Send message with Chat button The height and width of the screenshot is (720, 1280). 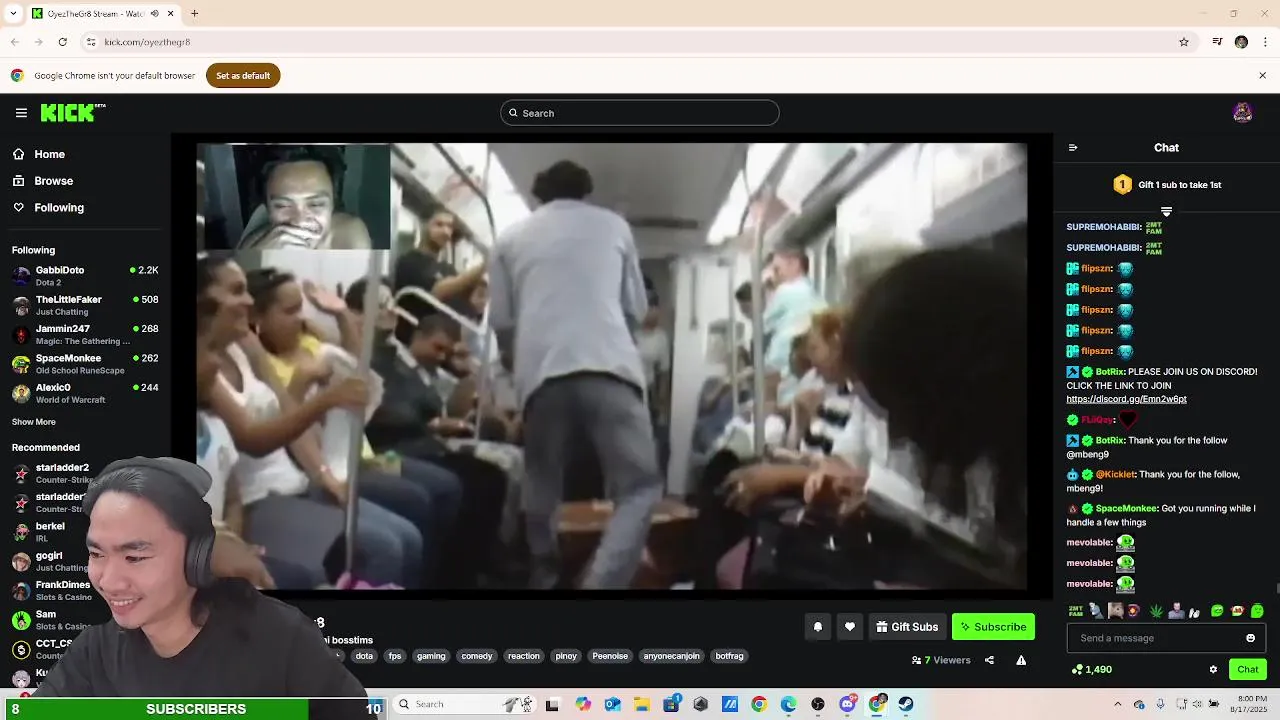click(1248, 670)
